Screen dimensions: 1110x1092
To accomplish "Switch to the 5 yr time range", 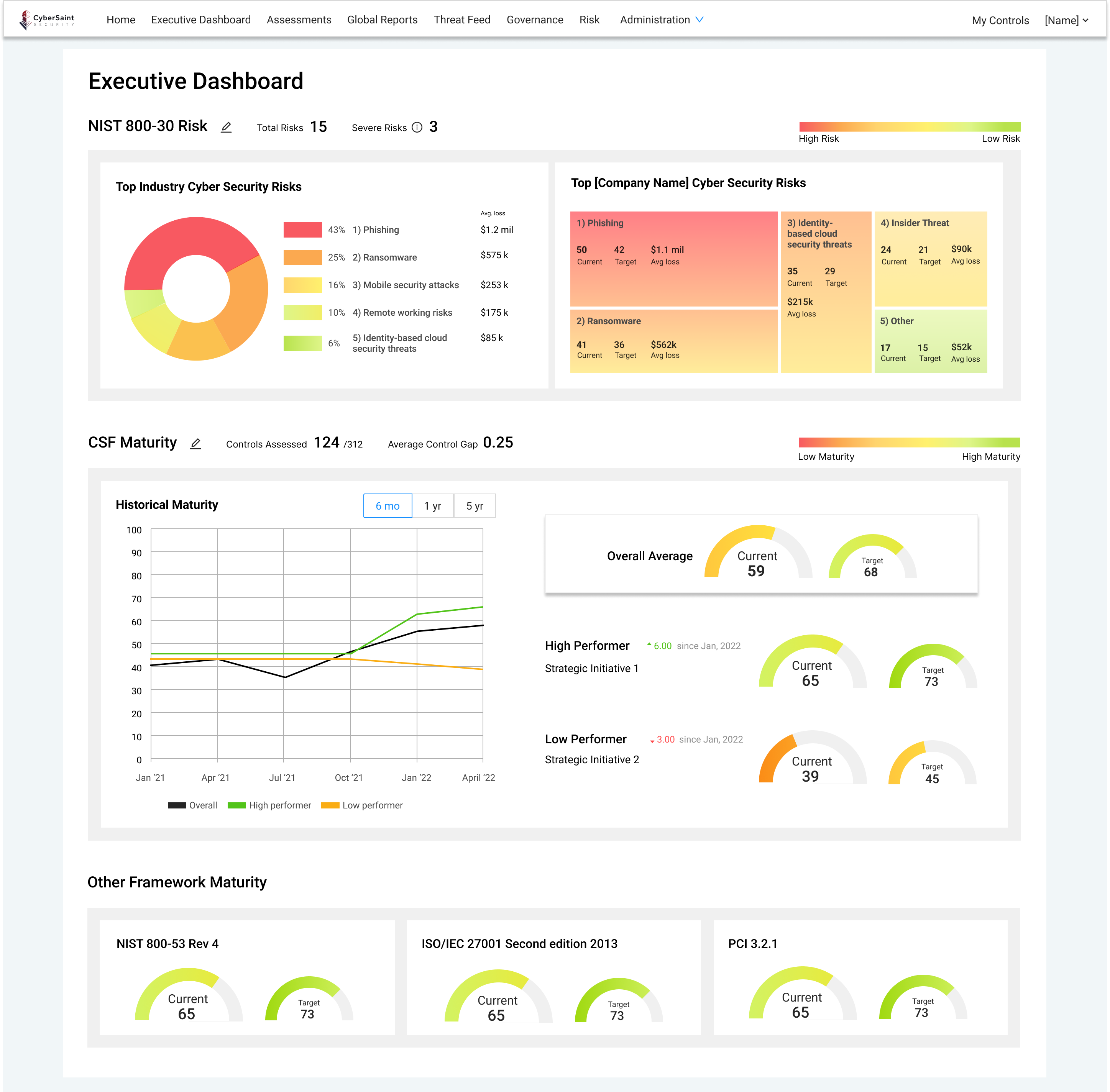I will (475, 506).
